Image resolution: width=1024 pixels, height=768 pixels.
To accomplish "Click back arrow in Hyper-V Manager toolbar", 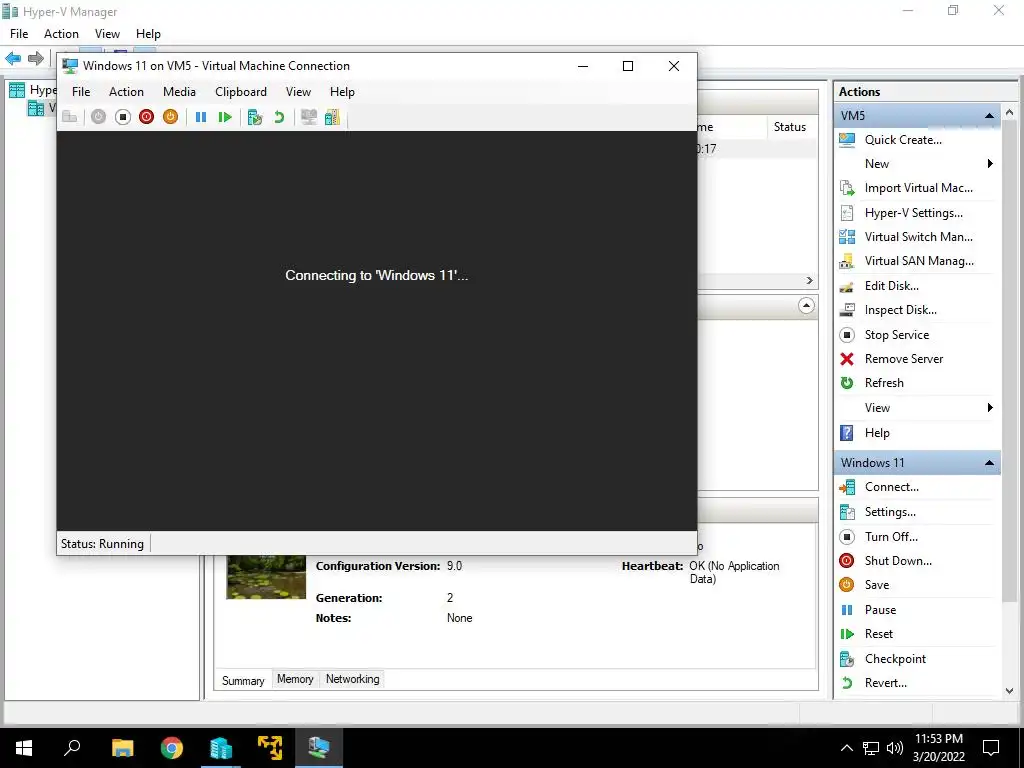I will (x=12, y=58).
